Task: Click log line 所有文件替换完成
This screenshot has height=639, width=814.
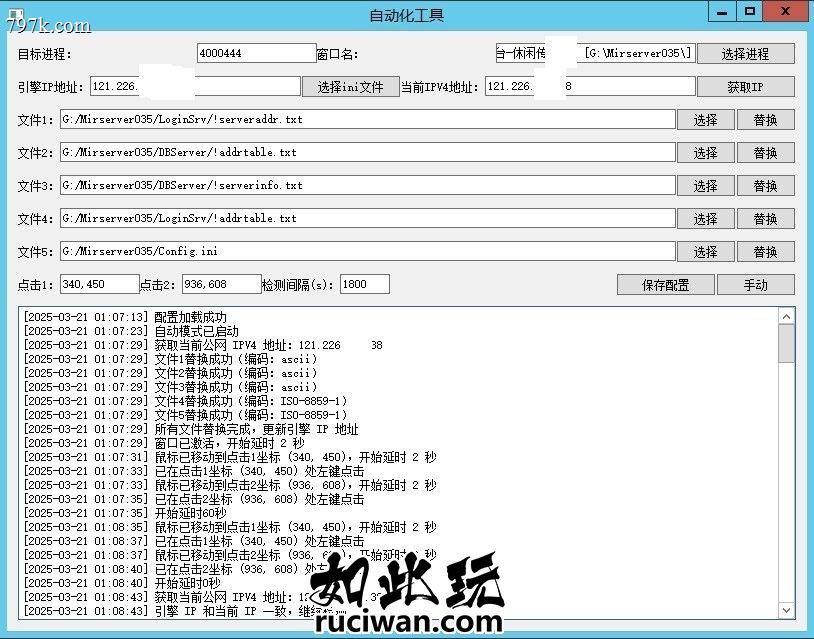Action: (191, 429)
